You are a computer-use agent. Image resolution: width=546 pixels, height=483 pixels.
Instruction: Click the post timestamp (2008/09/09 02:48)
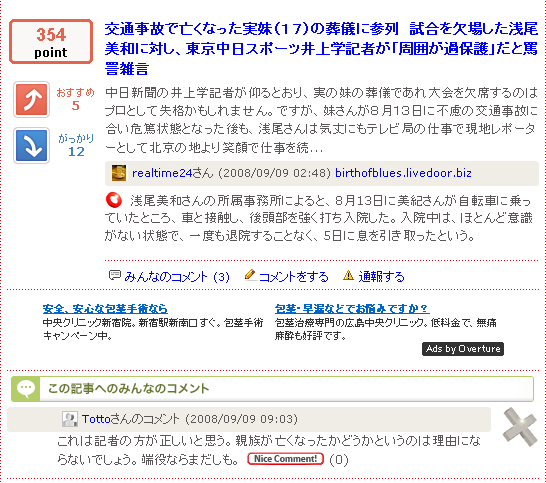274,173
